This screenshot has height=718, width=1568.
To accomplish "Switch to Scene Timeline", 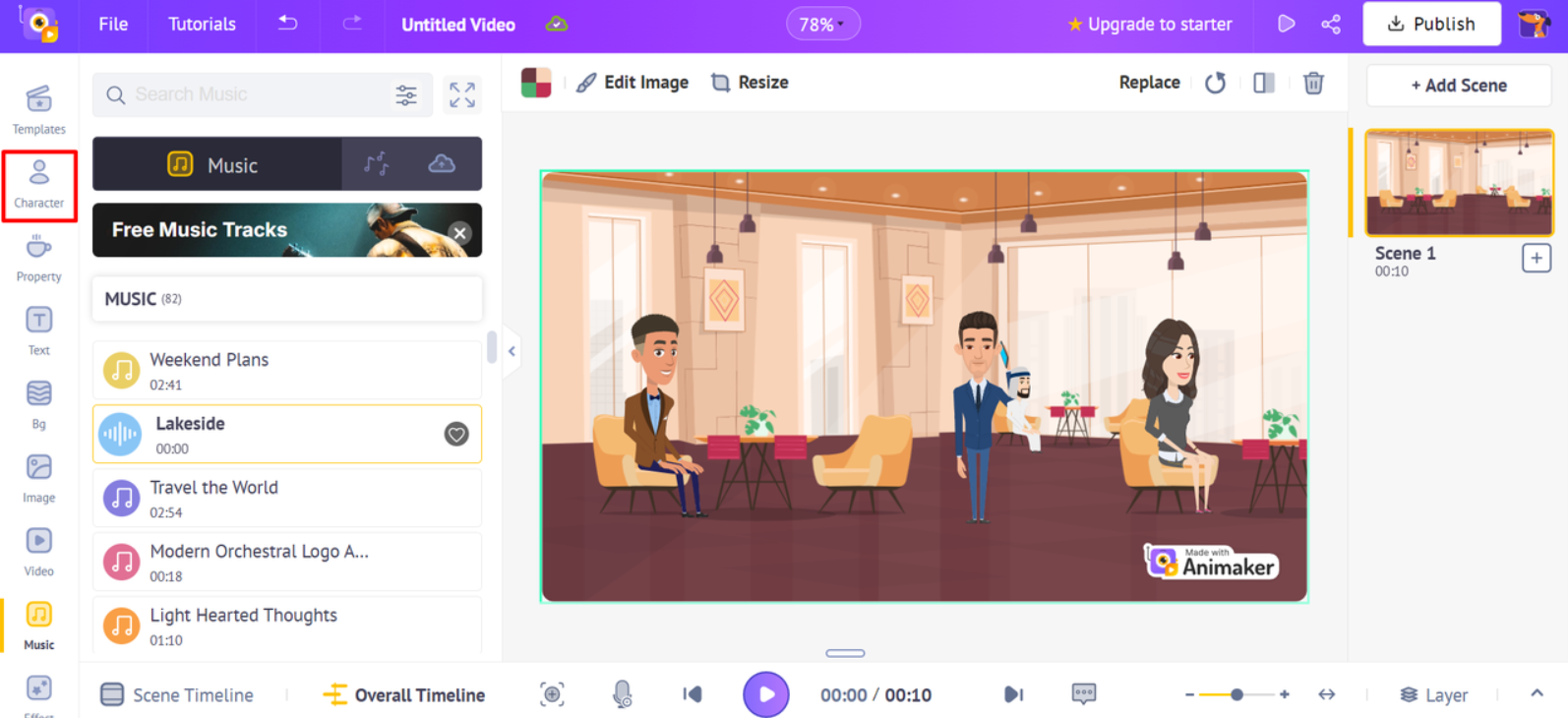I will click(x=177, y=695).
